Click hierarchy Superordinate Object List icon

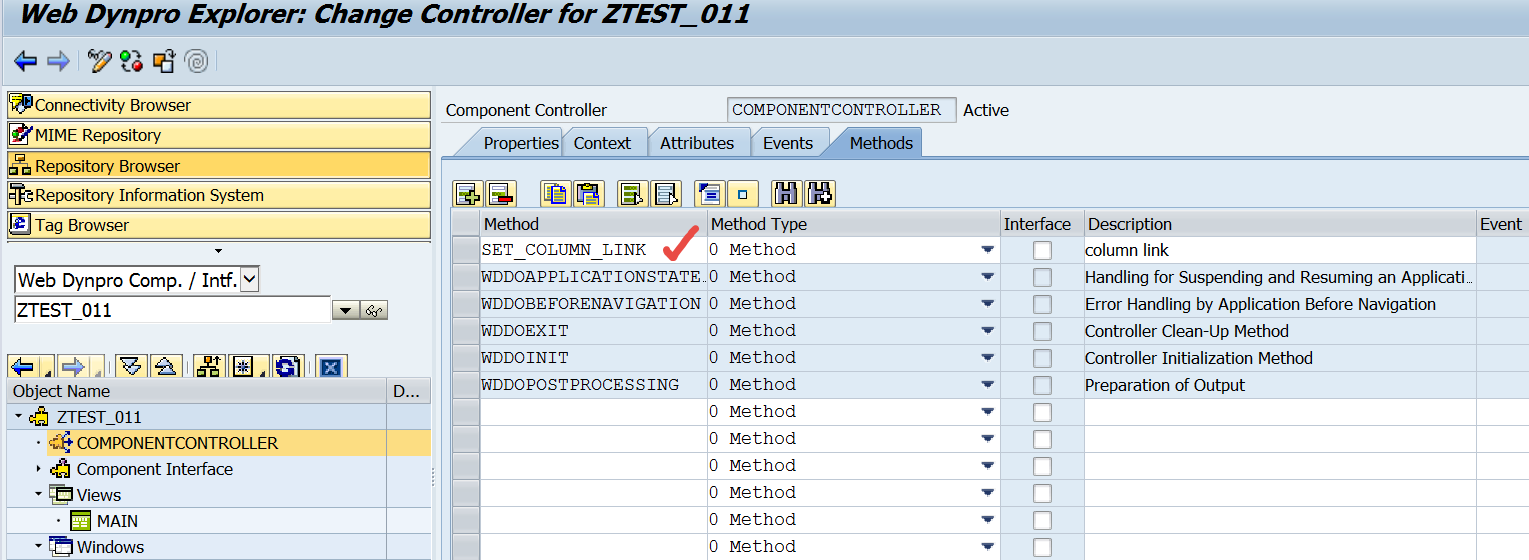pos(208,367)
